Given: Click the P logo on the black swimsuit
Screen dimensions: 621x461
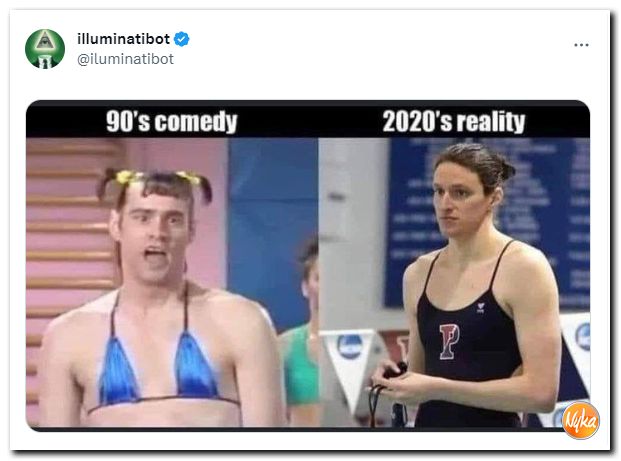Looking at the screenshot, I should [450, 341].
